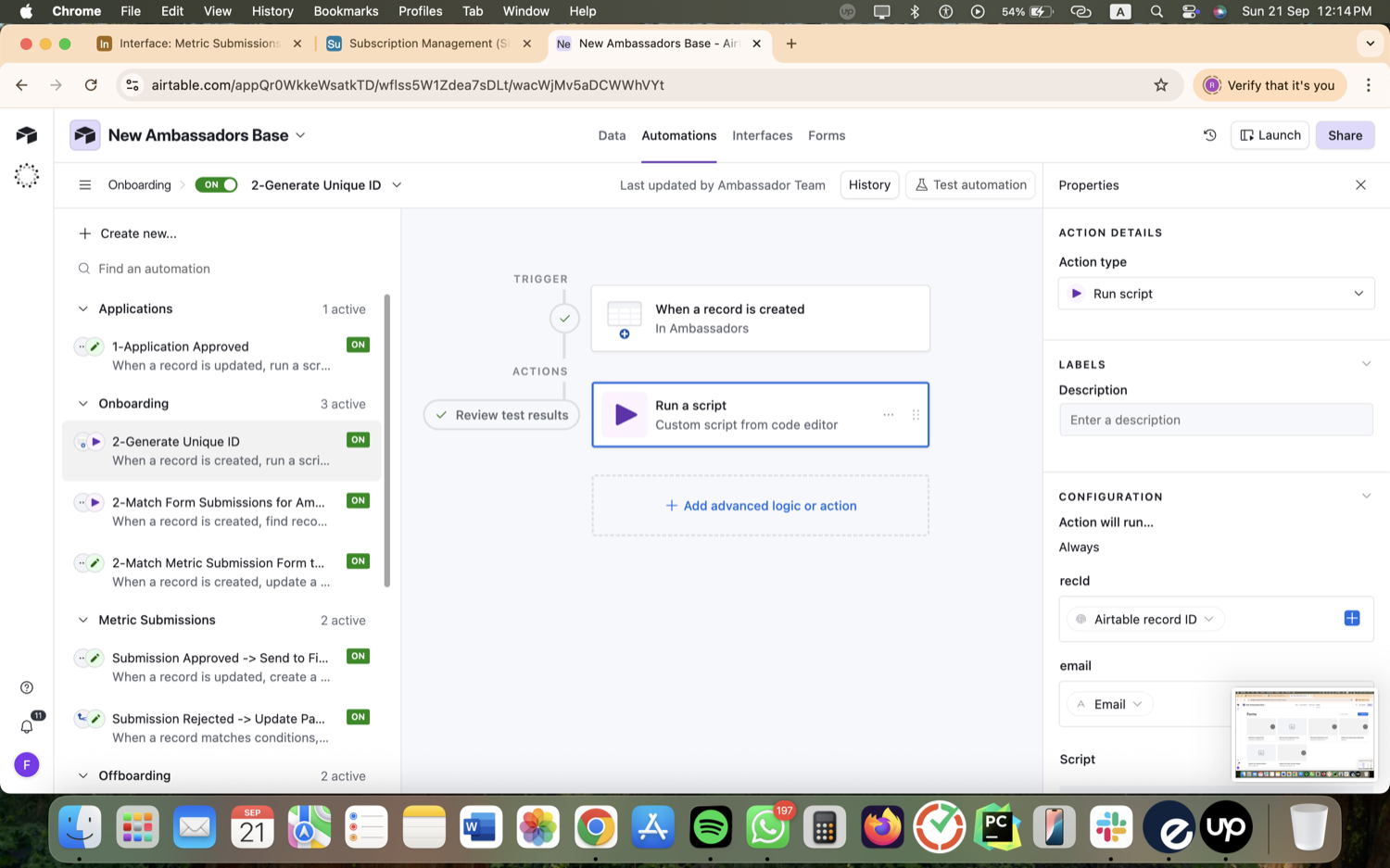Viewport: 1390px width, 868px height.
Task: Open the Run a script action's more options
Action: click(889, 415)
